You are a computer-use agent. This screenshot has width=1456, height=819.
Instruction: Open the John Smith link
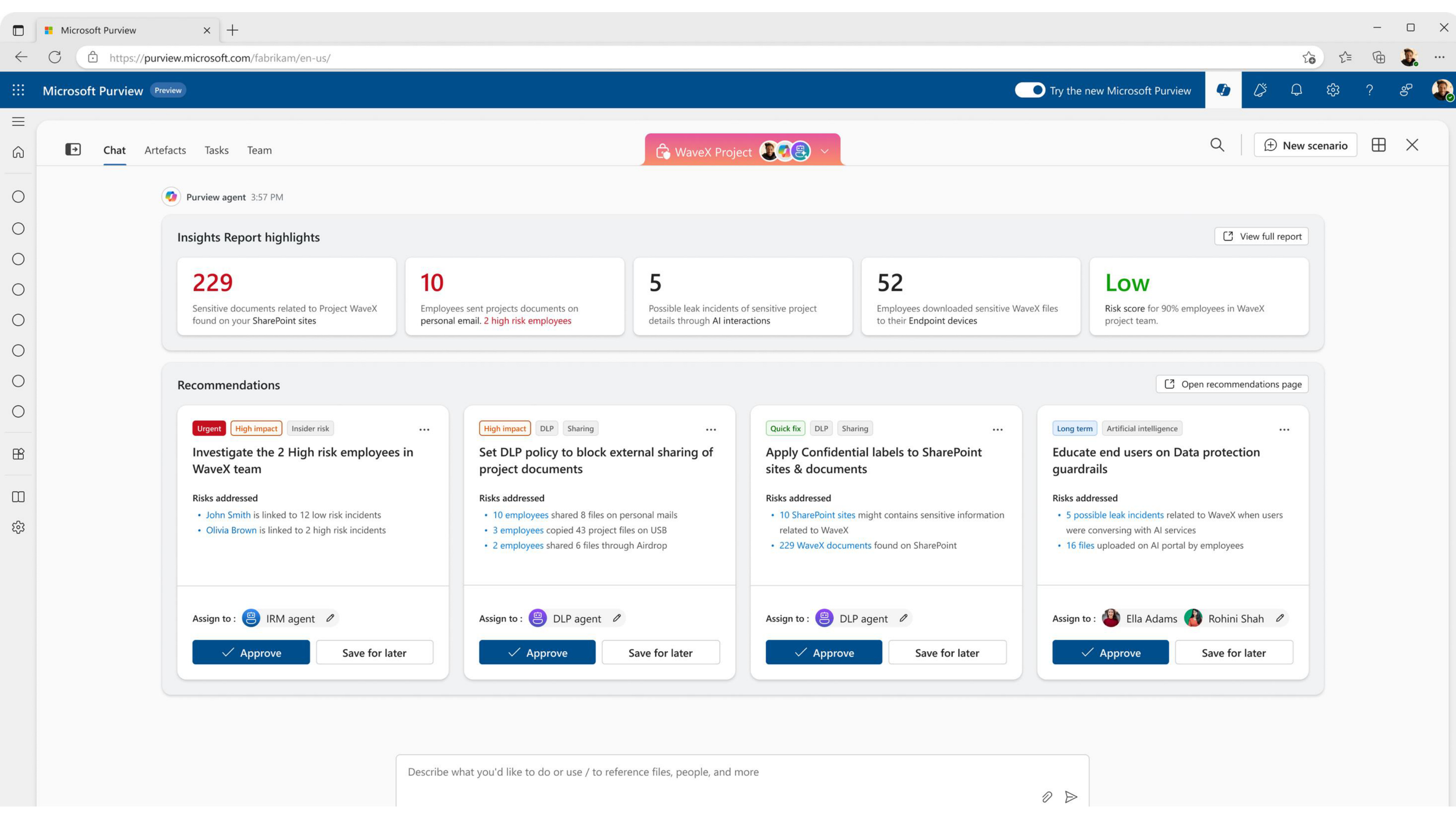(228, 515)
